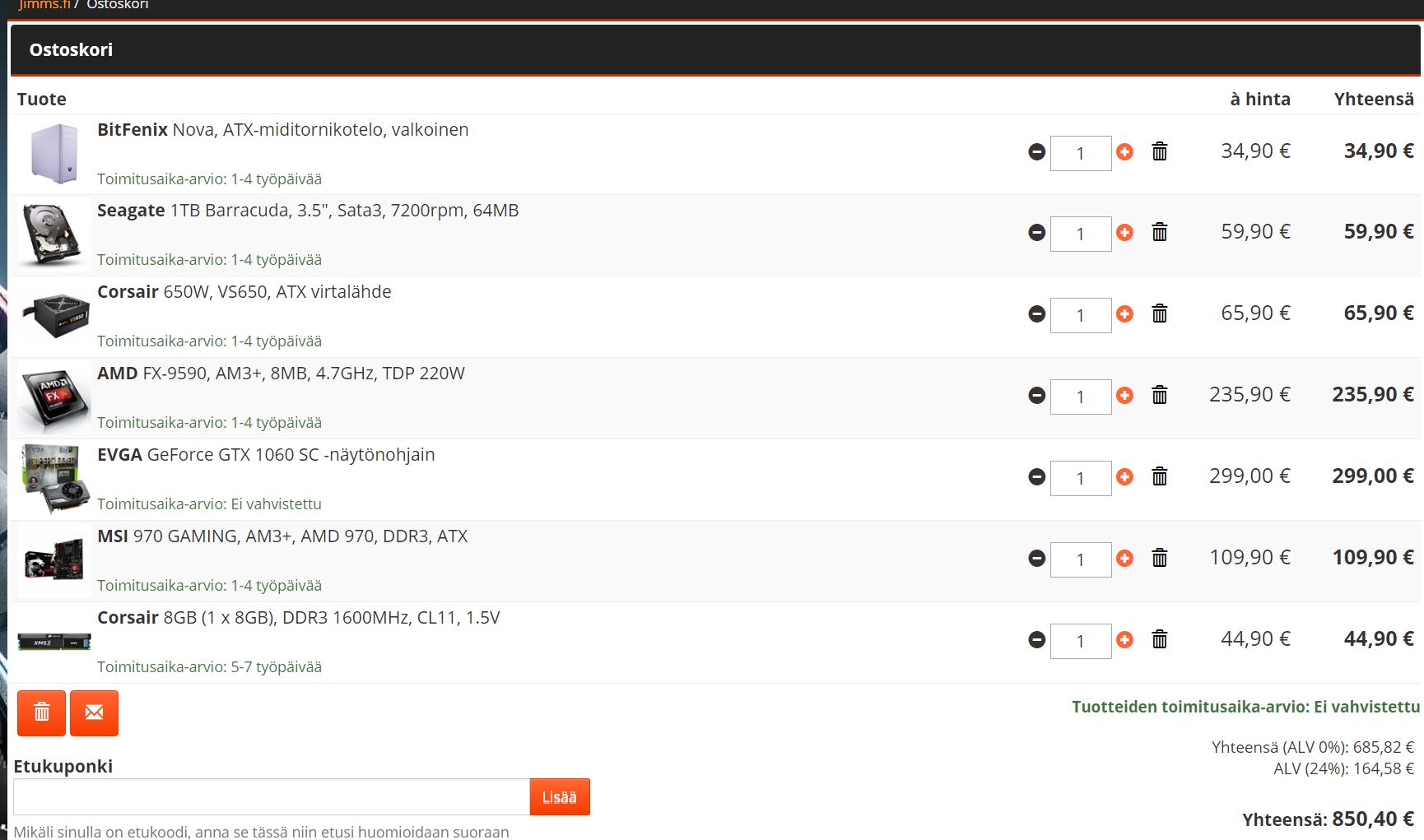Open AMD FX-9590 product link
Screen dimensions: 1424x840
(281, 374)
